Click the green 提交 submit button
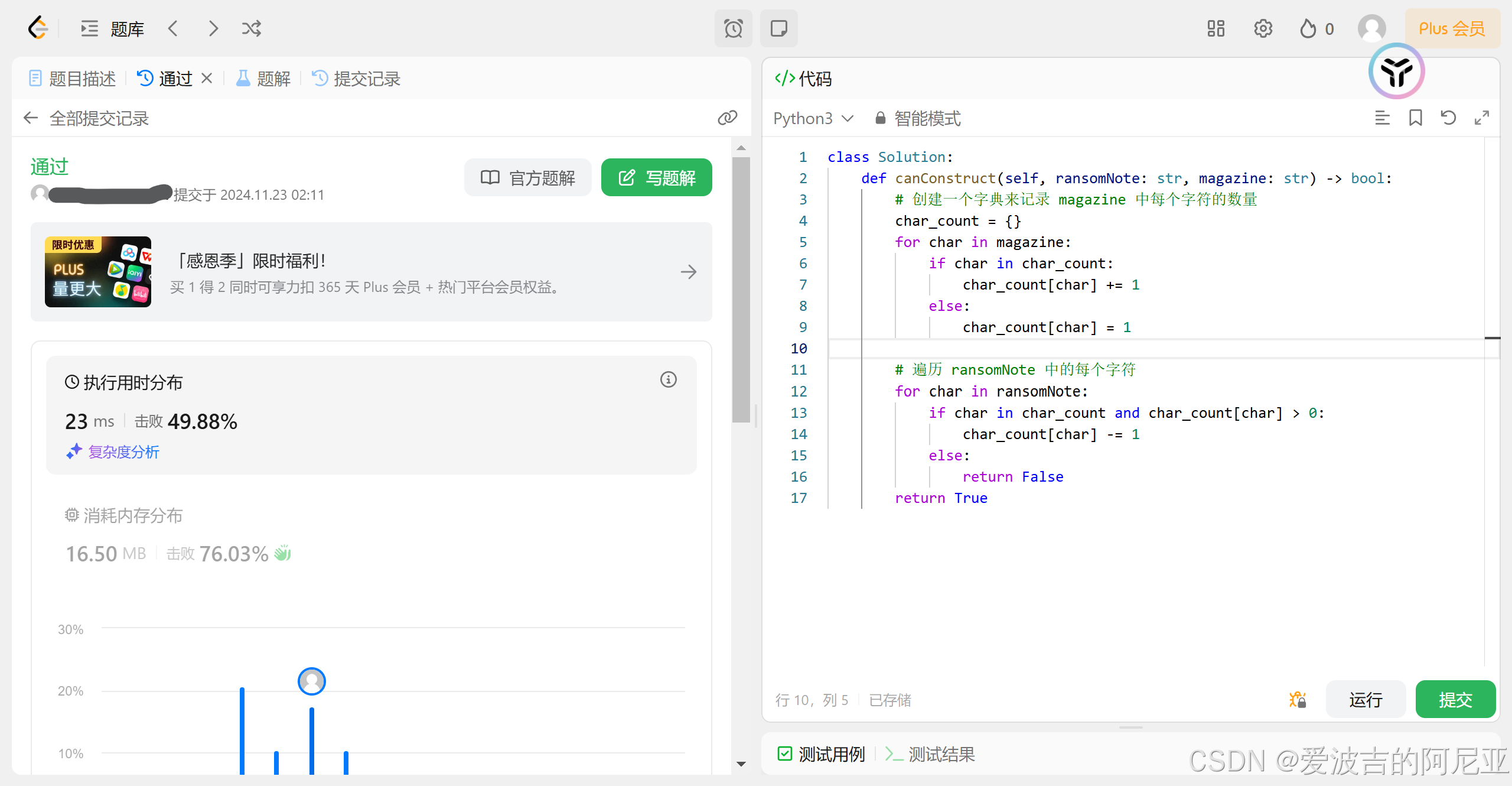1512x786 pixels. coord(1455,700)
